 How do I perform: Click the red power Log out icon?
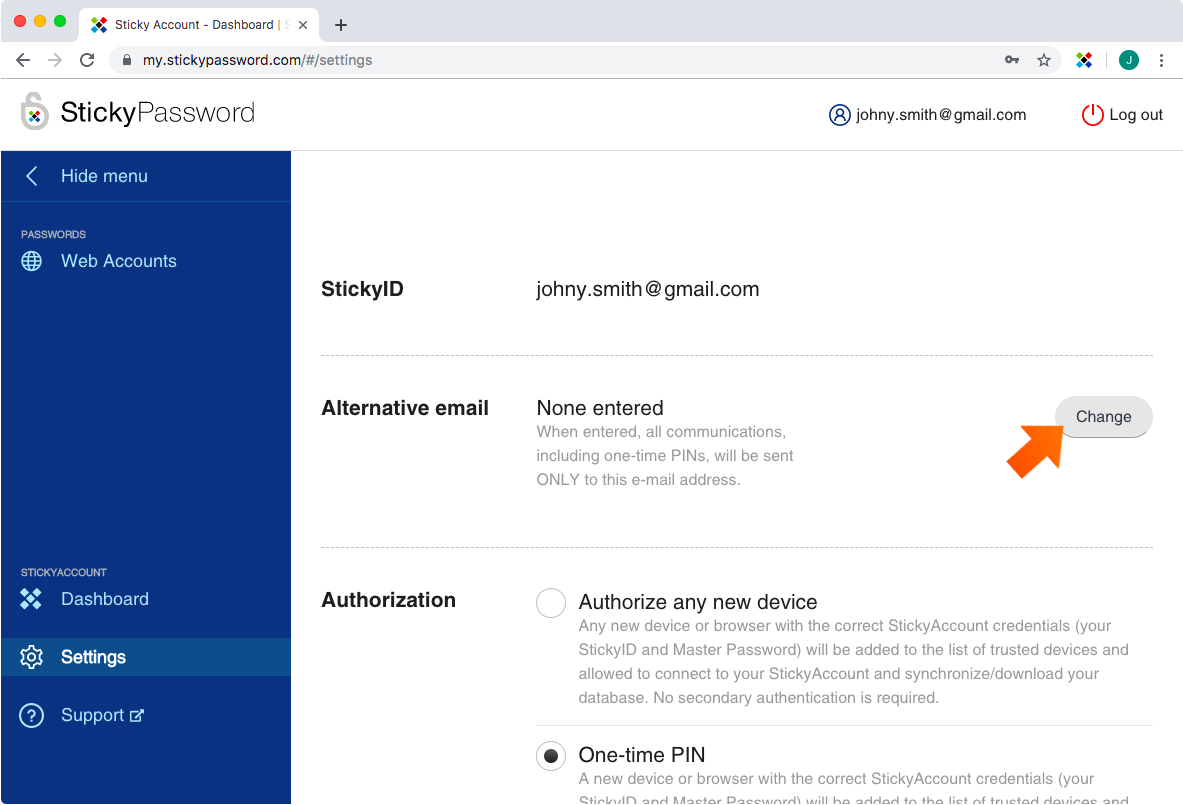1092,115
